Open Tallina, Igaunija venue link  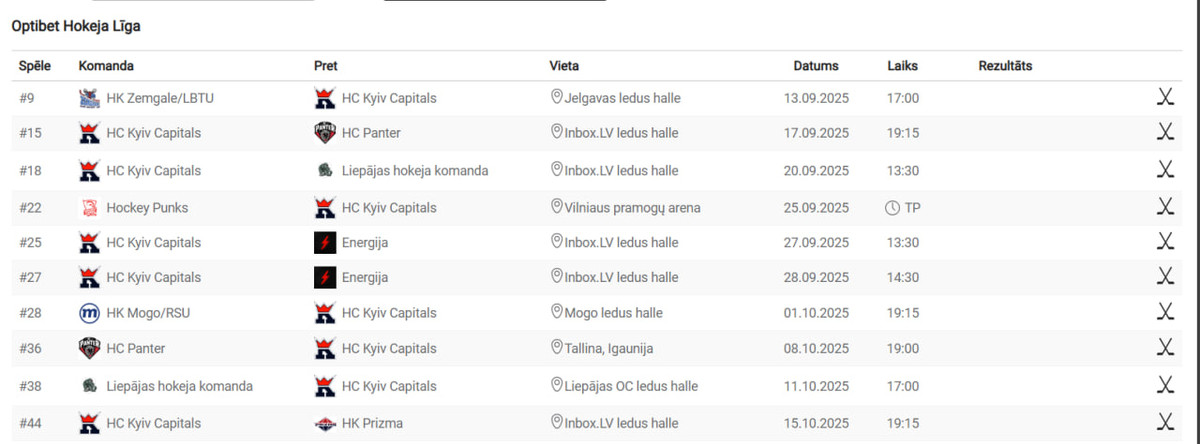609,349
